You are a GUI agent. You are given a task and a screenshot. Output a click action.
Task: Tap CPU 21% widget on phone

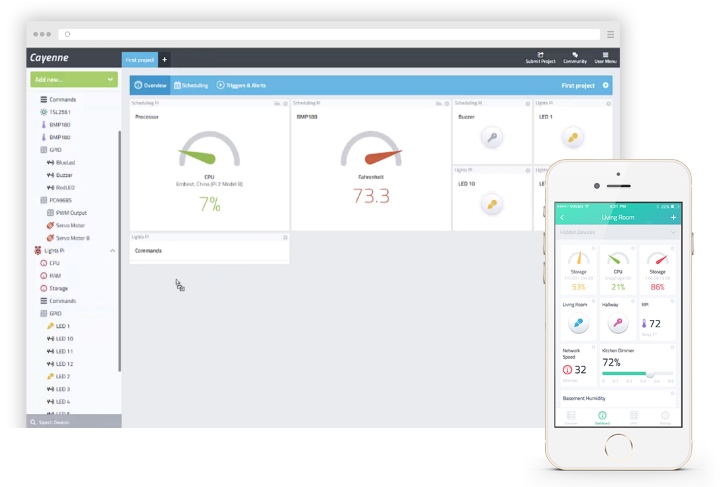[618, 270]
